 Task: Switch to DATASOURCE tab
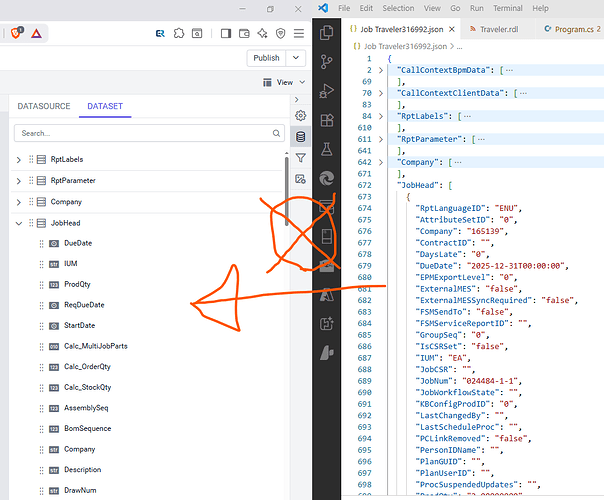44,106
